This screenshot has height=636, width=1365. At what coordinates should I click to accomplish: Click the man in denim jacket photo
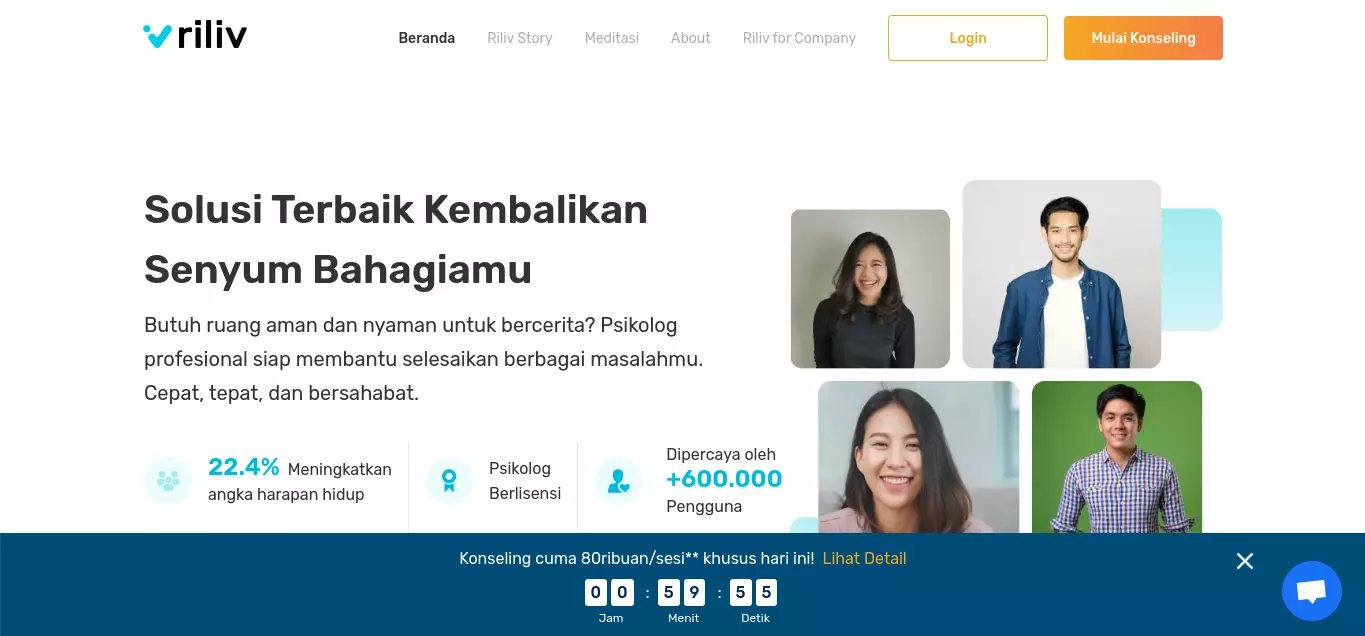coord(1062,274)
